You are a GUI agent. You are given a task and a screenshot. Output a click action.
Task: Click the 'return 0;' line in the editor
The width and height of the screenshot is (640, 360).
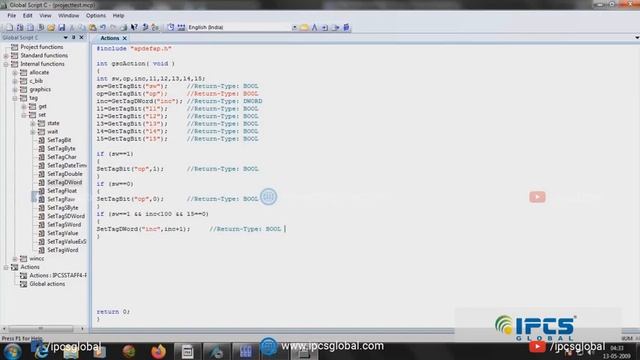click(113, 312)
